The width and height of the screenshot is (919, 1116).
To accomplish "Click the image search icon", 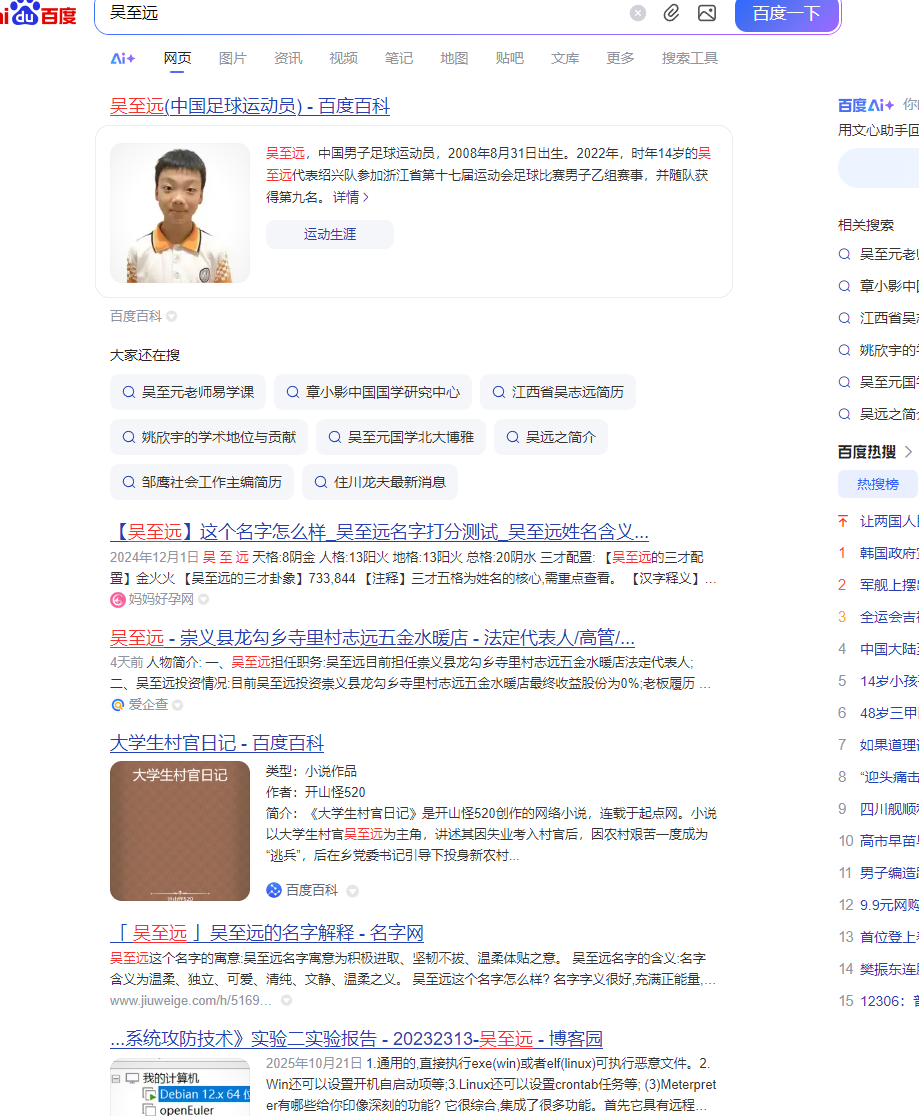I will [707, 13].
